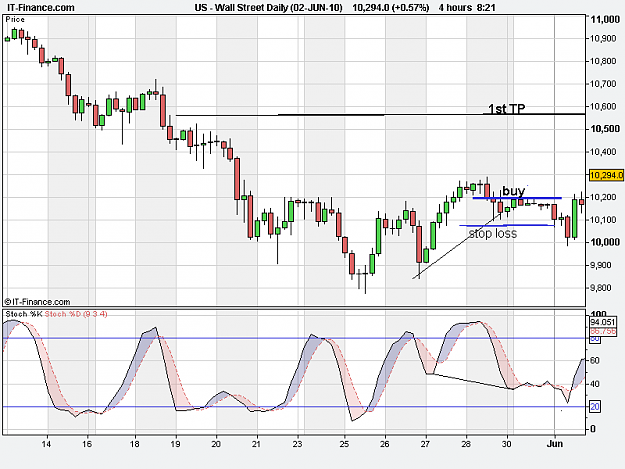Screen dimensions: 625x469
Task: Click the 9,900 price axis label
Action: pos(601,265)
